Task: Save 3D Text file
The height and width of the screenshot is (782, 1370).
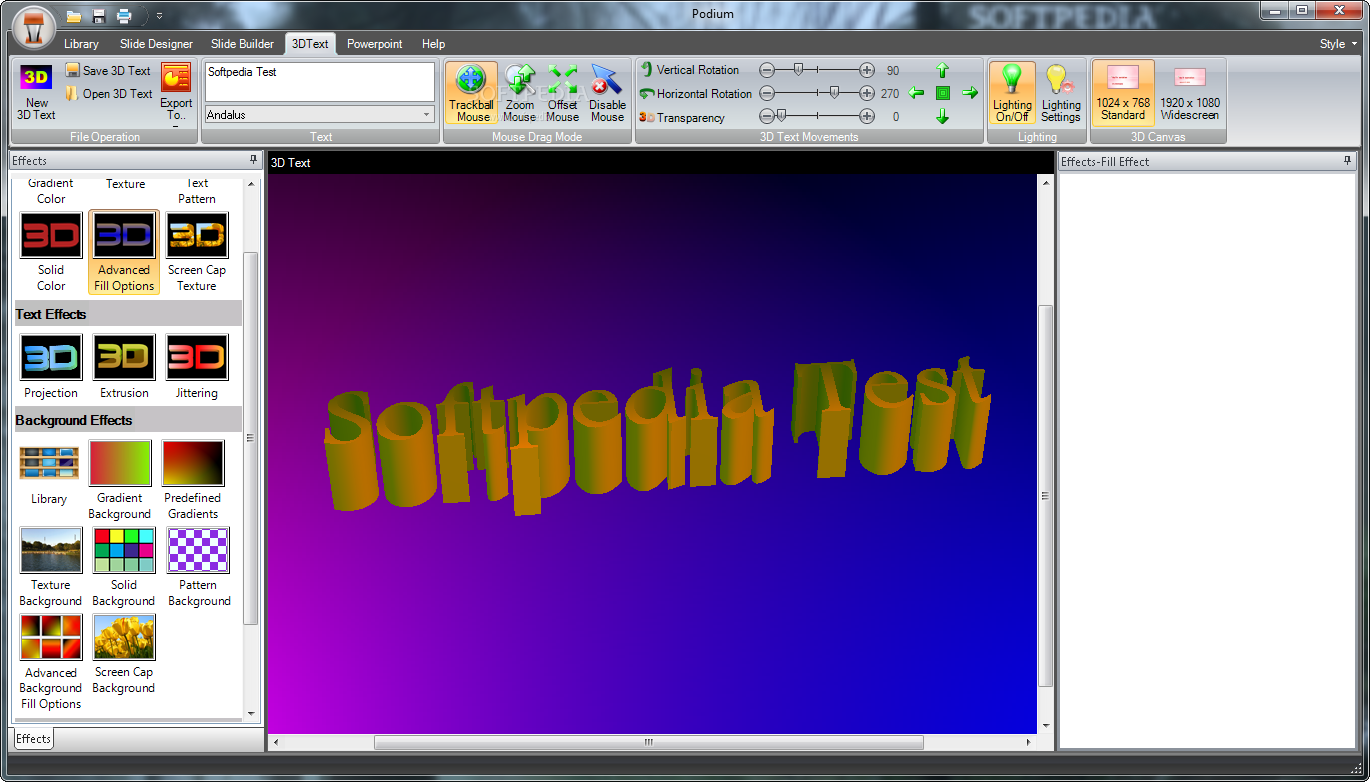Action: [108, 71]
